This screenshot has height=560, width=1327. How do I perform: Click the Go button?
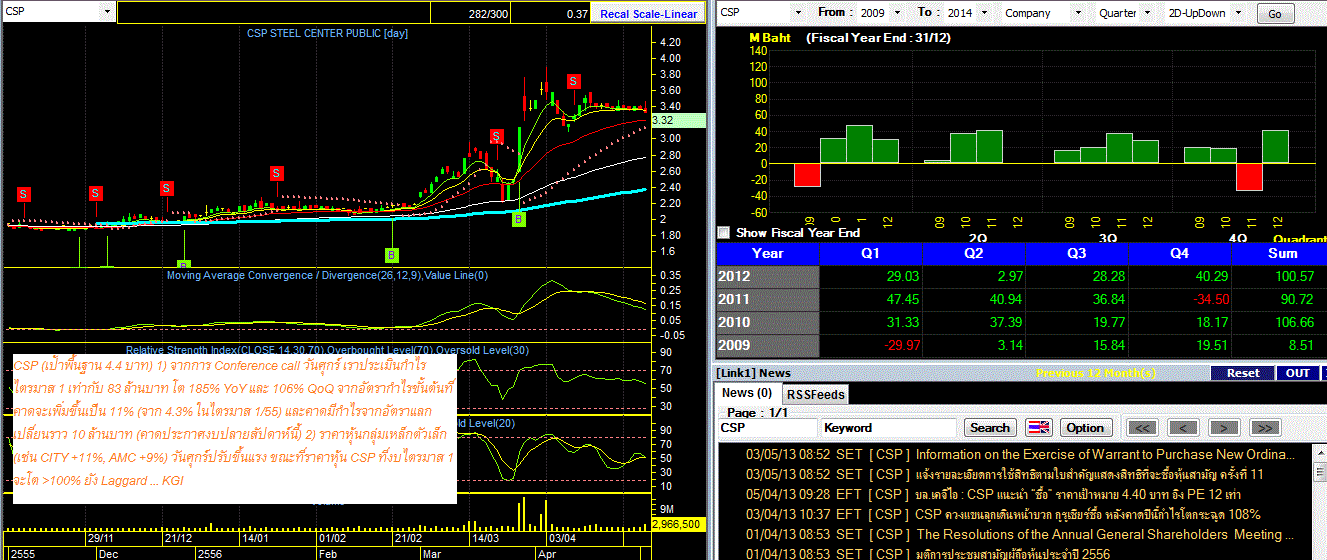tap(1275, 14)
